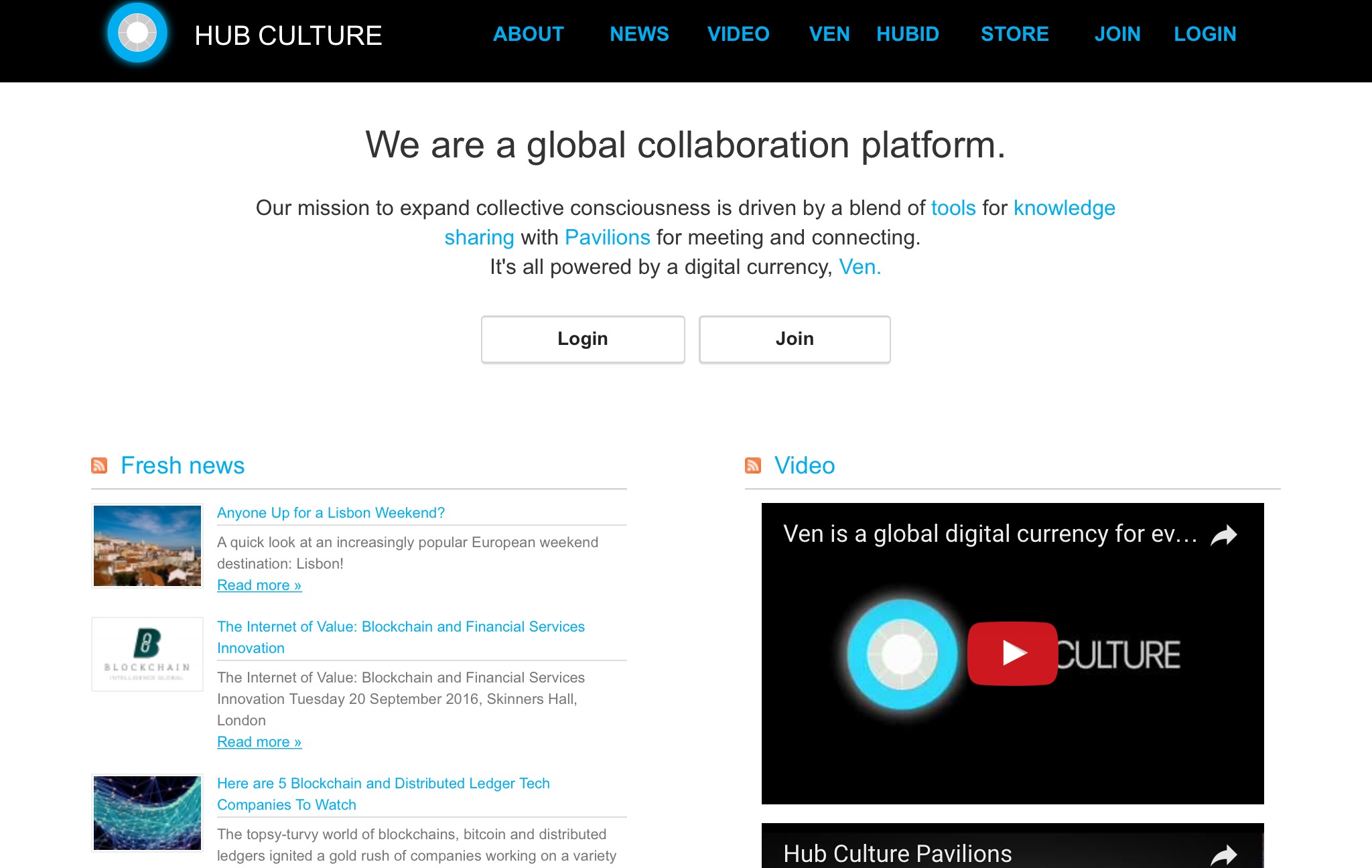Click Read more under Lisbon article

259,585
